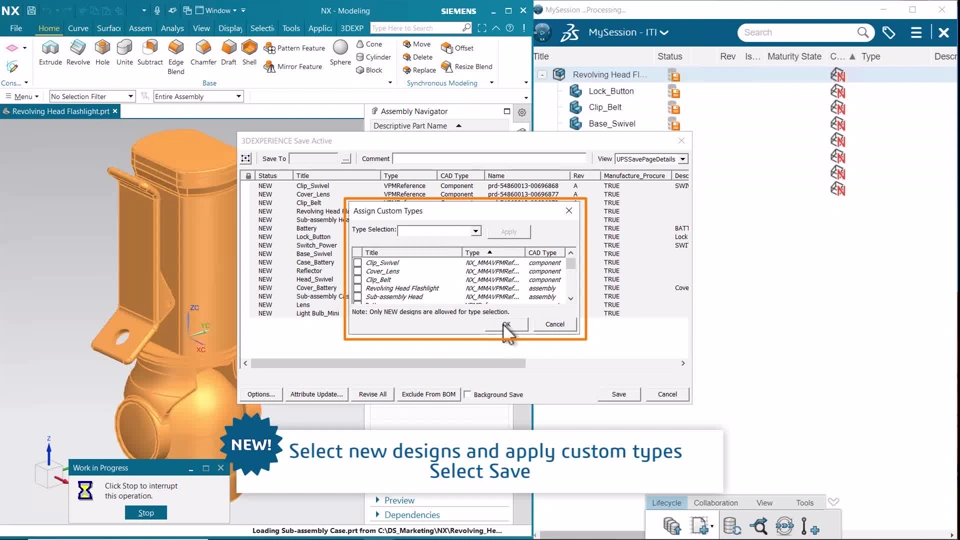960x540 pixels.
Task: Check the Clip_Swivel checkbox
Action: (358, 263)
